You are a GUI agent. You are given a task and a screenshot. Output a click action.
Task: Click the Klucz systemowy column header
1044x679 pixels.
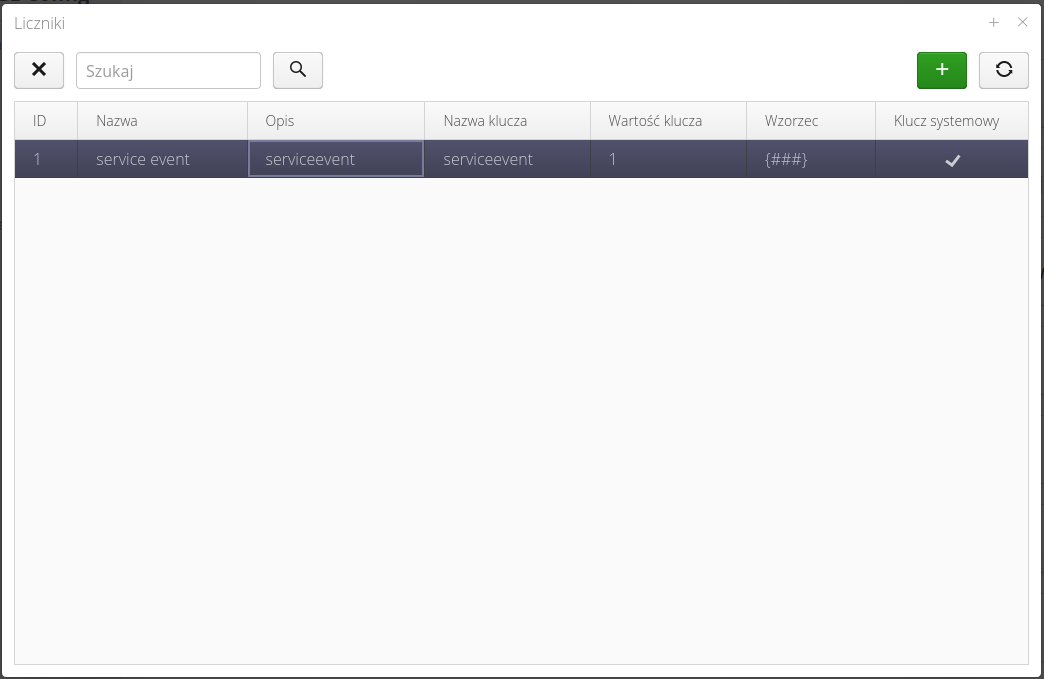pyautogui.click(x=946, y=121)
